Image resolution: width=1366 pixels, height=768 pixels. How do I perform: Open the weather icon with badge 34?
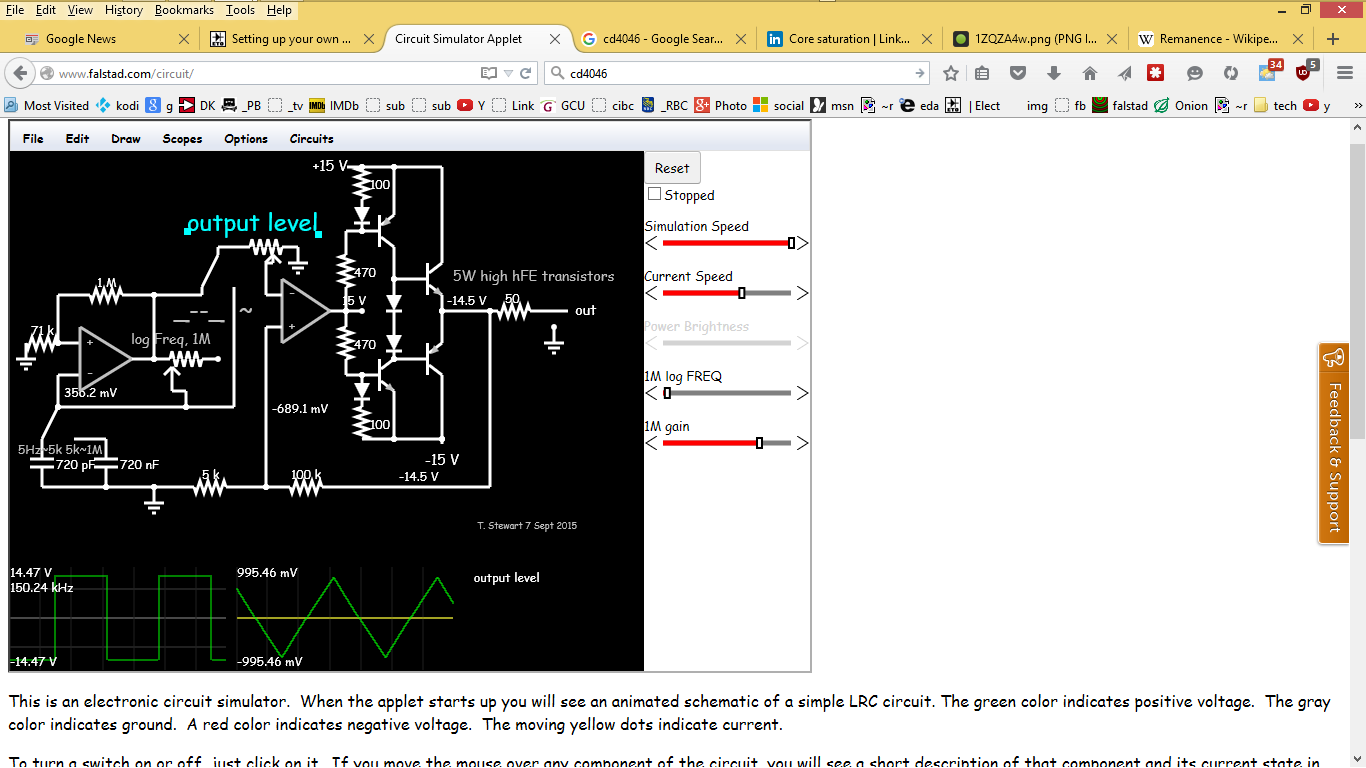click(1269, 71)
